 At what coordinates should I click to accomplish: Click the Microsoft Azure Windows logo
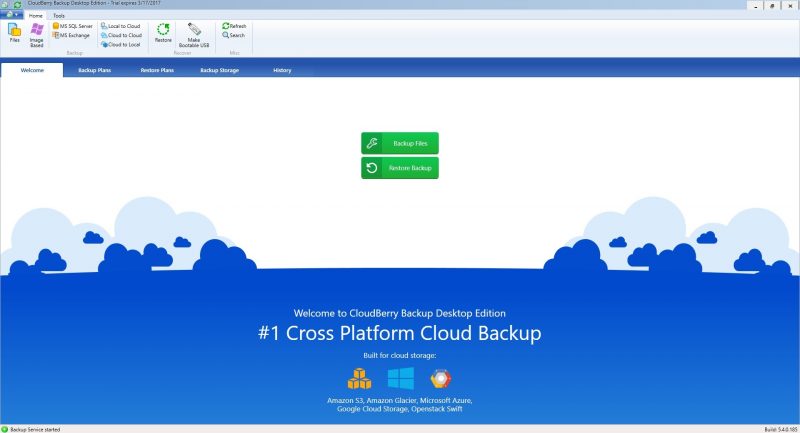tap(401, 378)
